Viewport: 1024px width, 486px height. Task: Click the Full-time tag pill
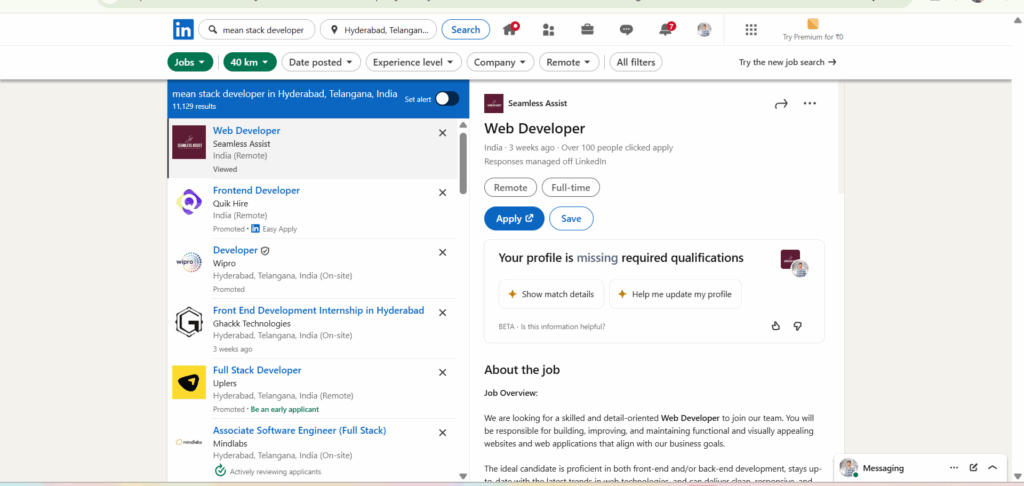(x=571, y=187)
